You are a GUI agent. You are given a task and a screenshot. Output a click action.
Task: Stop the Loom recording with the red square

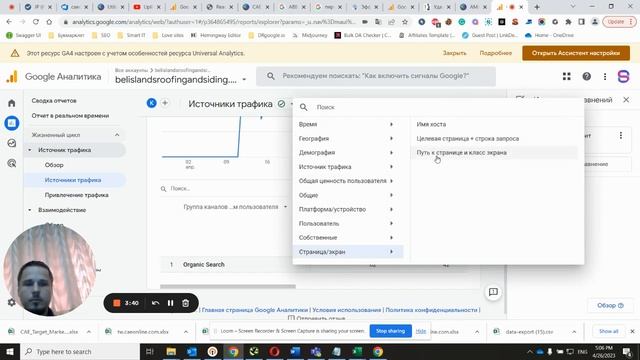(117, 303)
